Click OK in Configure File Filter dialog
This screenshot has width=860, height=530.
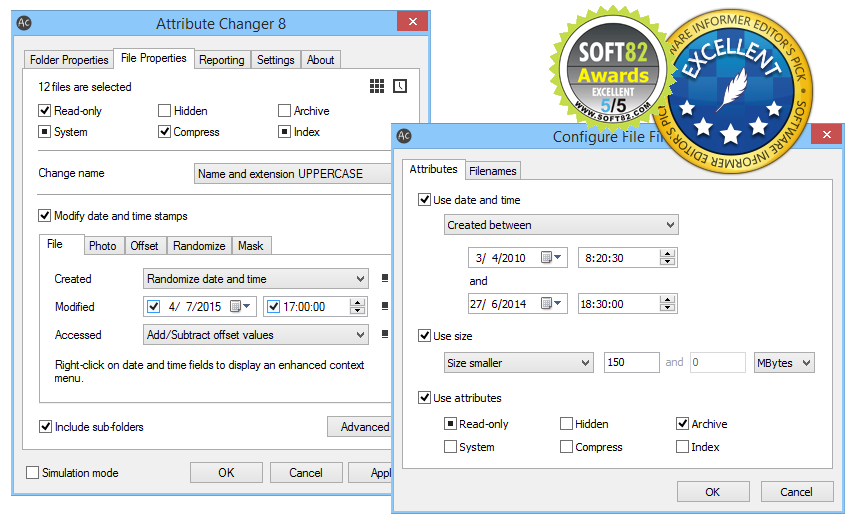pyautogui.click(x=712, y=492)
